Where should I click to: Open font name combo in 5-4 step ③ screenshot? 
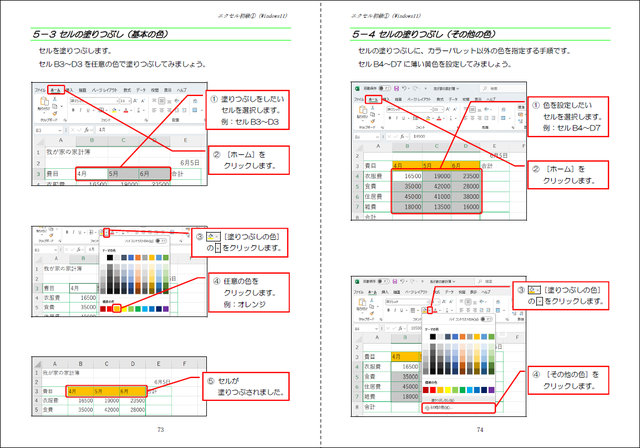[x=407, y=302]
